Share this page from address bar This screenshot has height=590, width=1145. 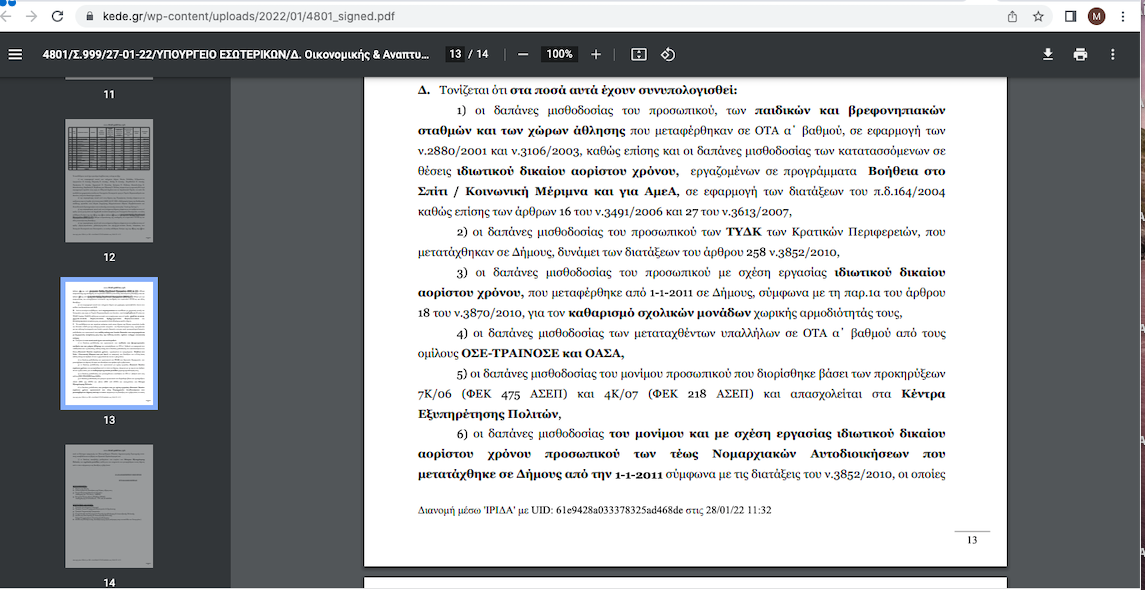coord(1013,16)
